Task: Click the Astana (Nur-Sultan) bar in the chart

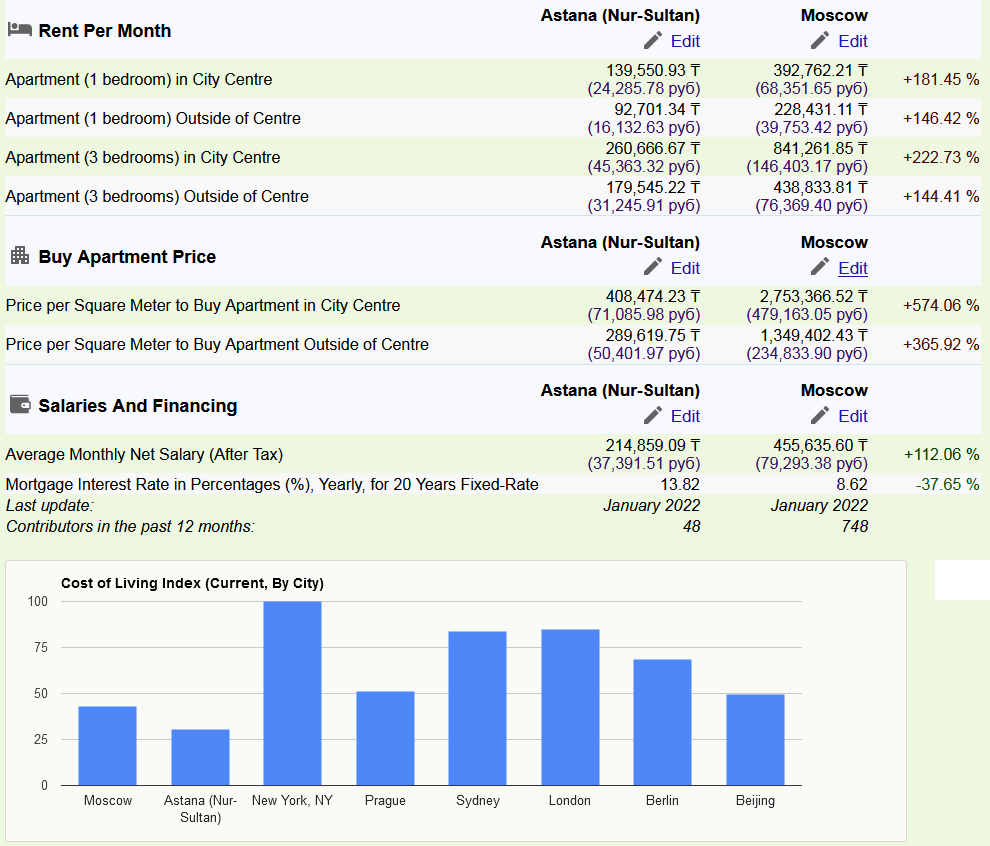Action: [x=200, y=757]
